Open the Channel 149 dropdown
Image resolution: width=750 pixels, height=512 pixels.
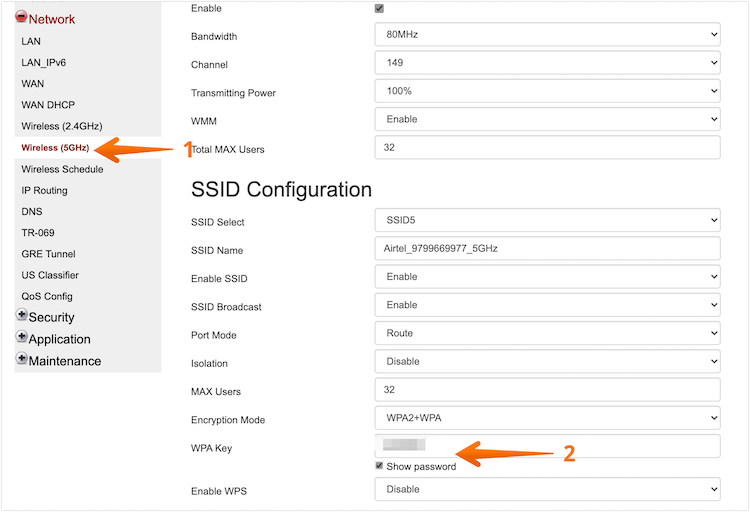(x=547, y=64)
